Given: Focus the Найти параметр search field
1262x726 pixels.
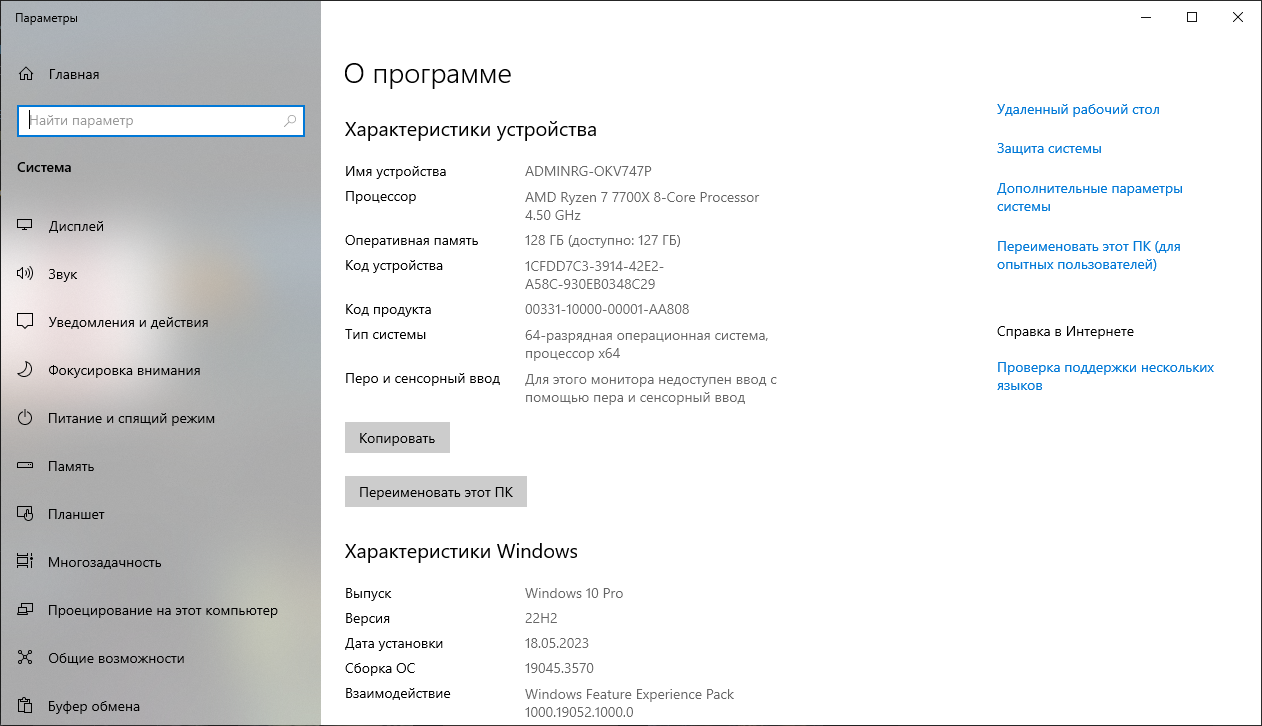Looking at the screenshot, I should point(150,121).
